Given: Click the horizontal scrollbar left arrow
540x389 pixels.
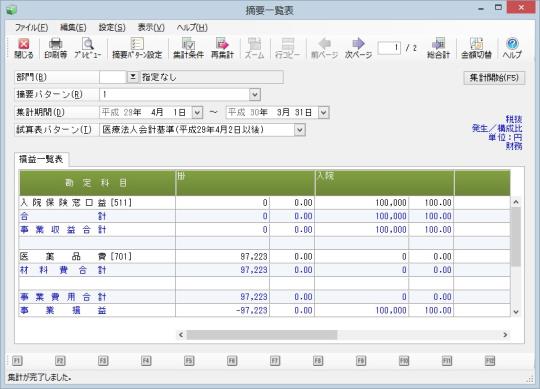Looking at the screenshot, I should [181, 335].
